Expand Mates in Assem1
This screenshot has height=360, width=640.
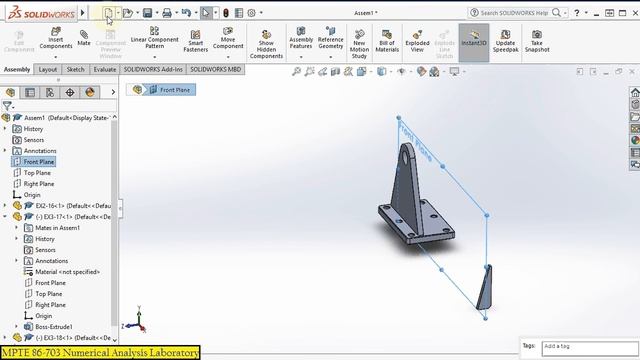(16, 228)
